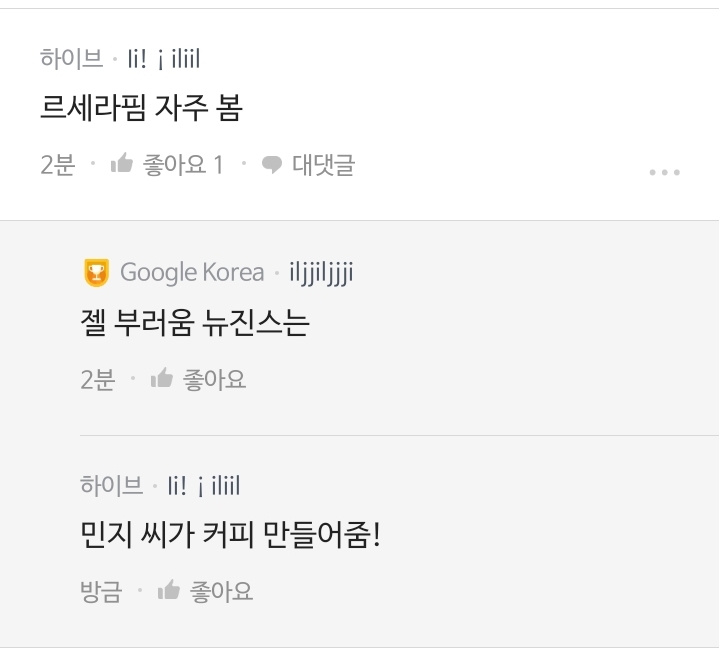Select the reply text "젤 부러움 뉴진스는"

coord(195,322)
